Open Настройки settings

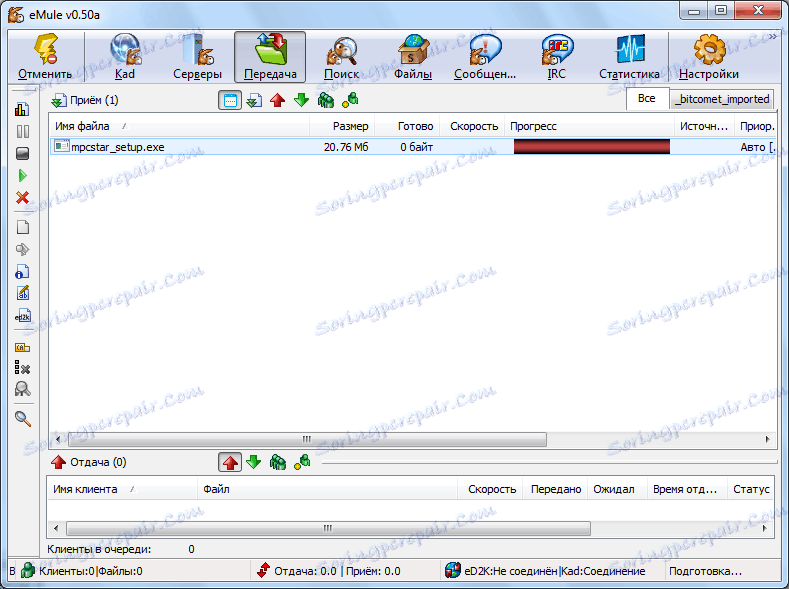click(x=708, y=57)
